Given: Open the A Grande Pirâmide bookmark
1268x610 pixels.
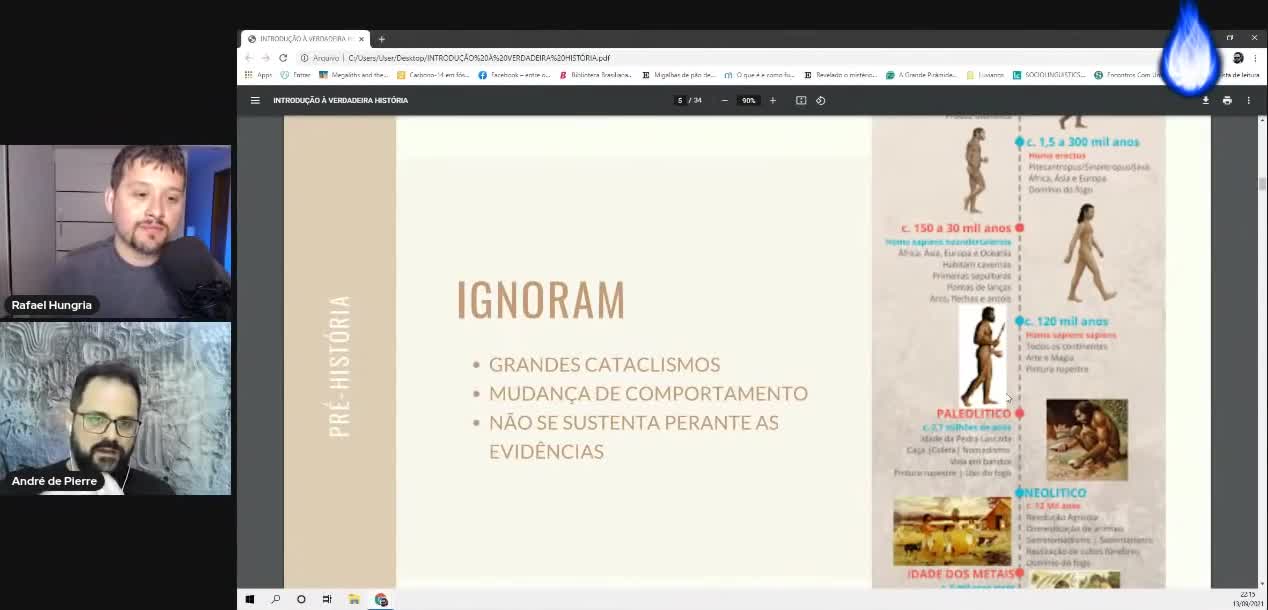Looking at the screenshot, I should click(x=921, y=75).
